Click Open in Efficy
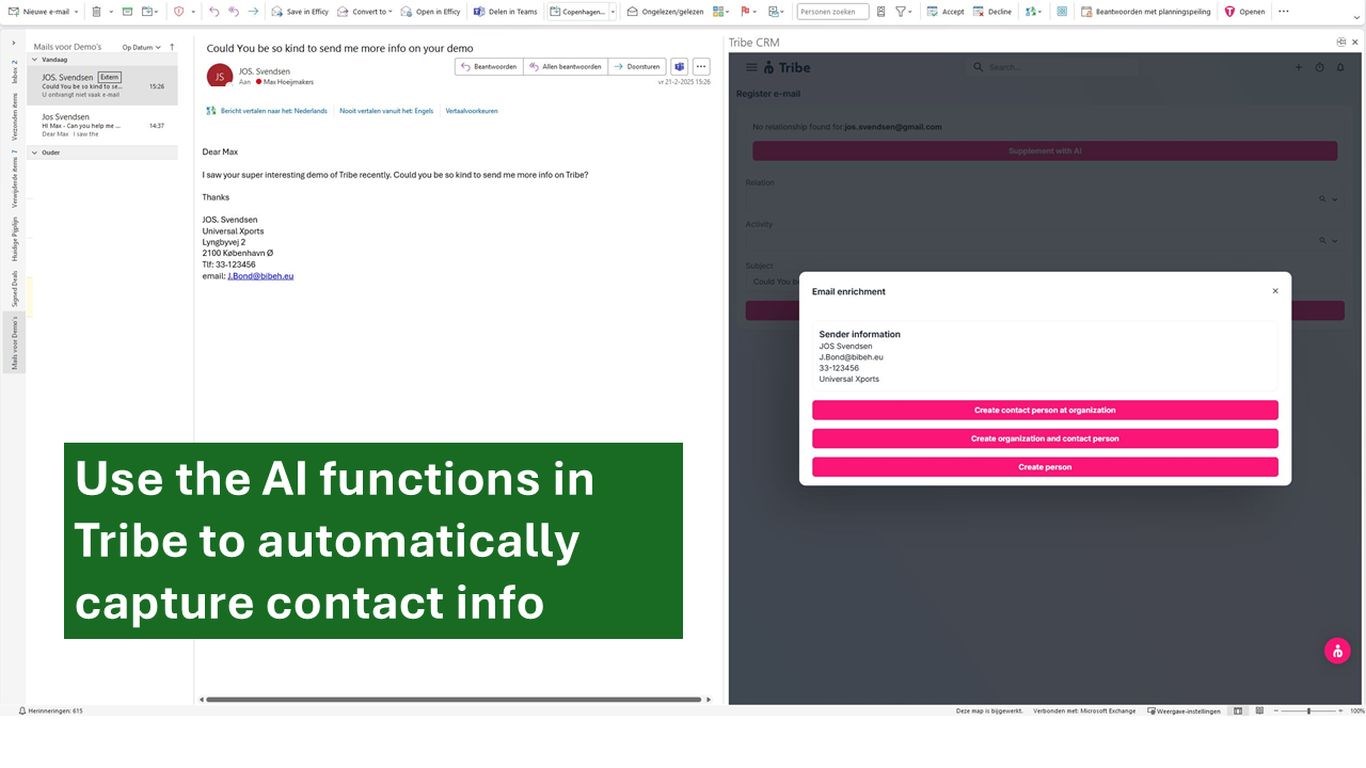 pos(431,12)
